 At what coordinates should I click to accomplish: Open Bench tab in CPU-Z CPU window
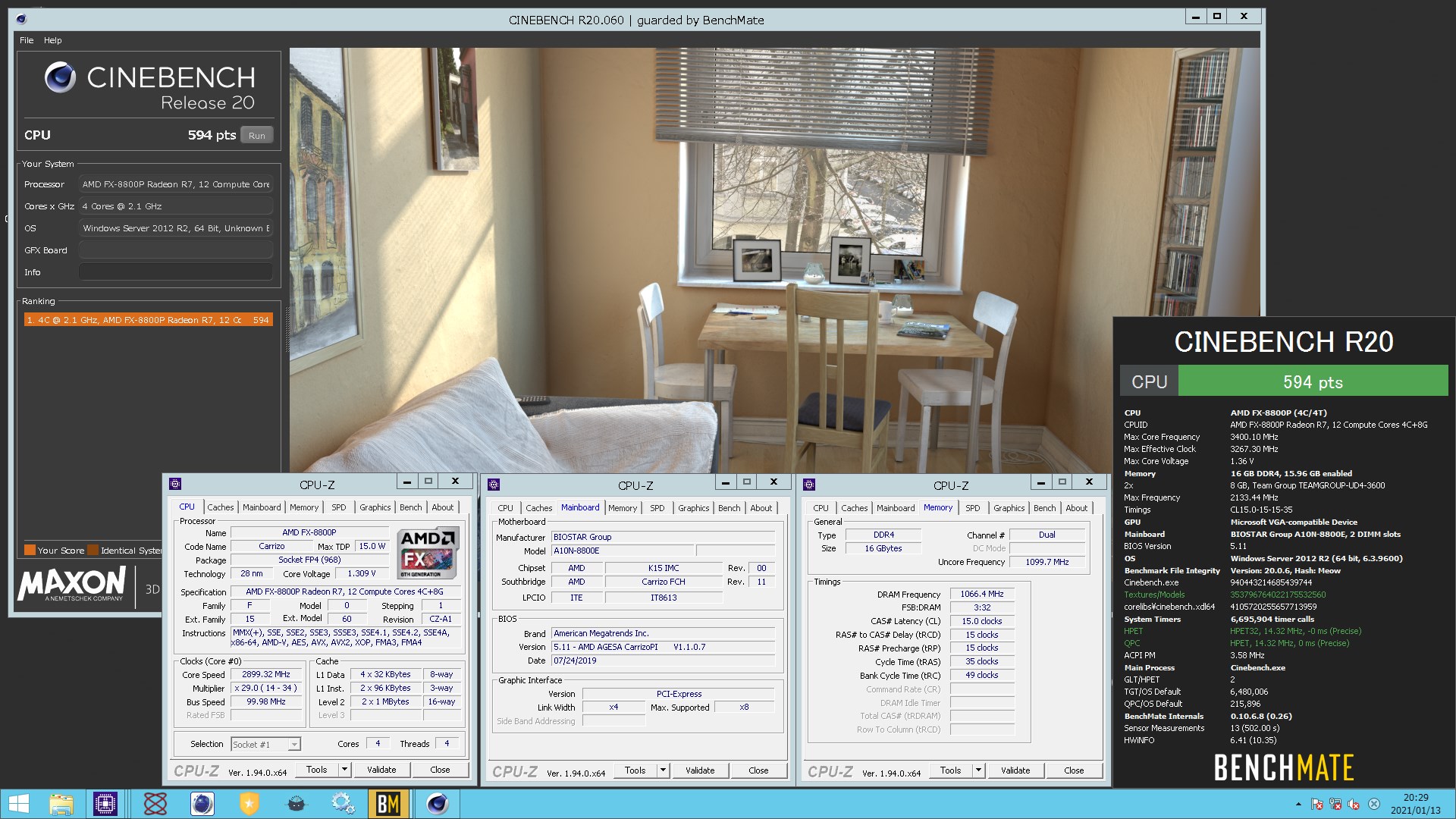pyautogui.click(x=410, y=507)
